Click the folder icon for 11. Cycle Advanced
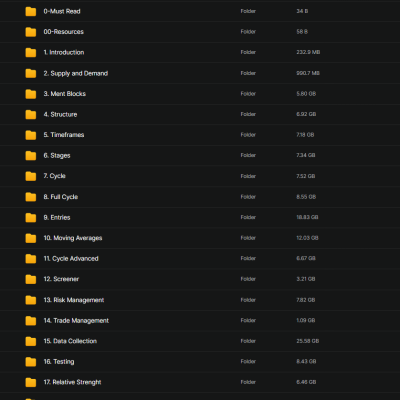 [x=31, y=259]
